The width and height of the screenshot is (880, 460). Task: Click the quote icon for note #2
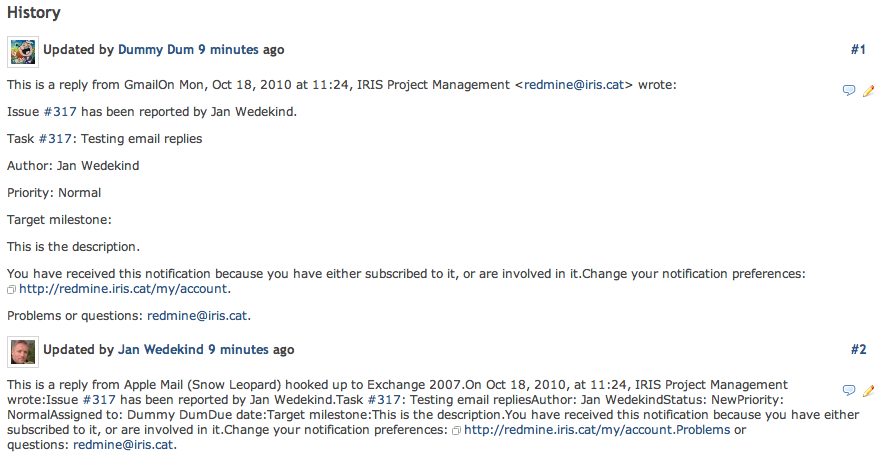[x=849, y=390]
